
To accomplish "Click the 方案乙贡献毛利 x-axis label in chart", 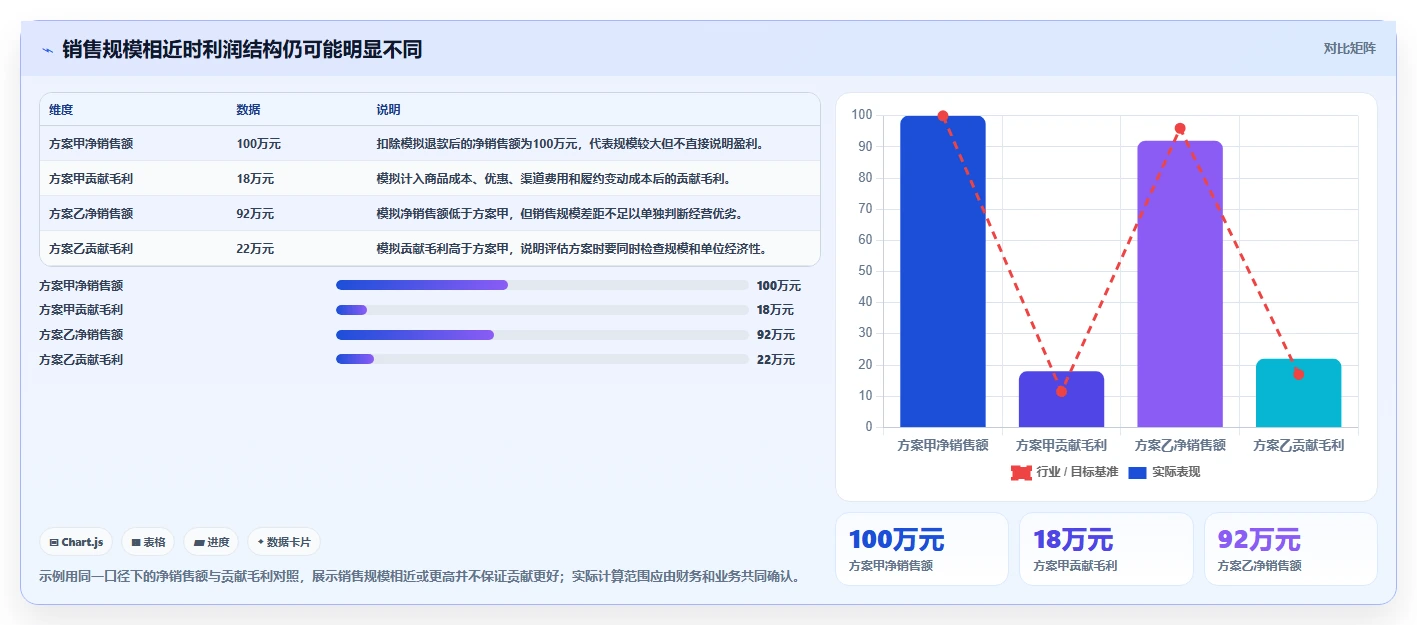I will [x=1298, y=445].
